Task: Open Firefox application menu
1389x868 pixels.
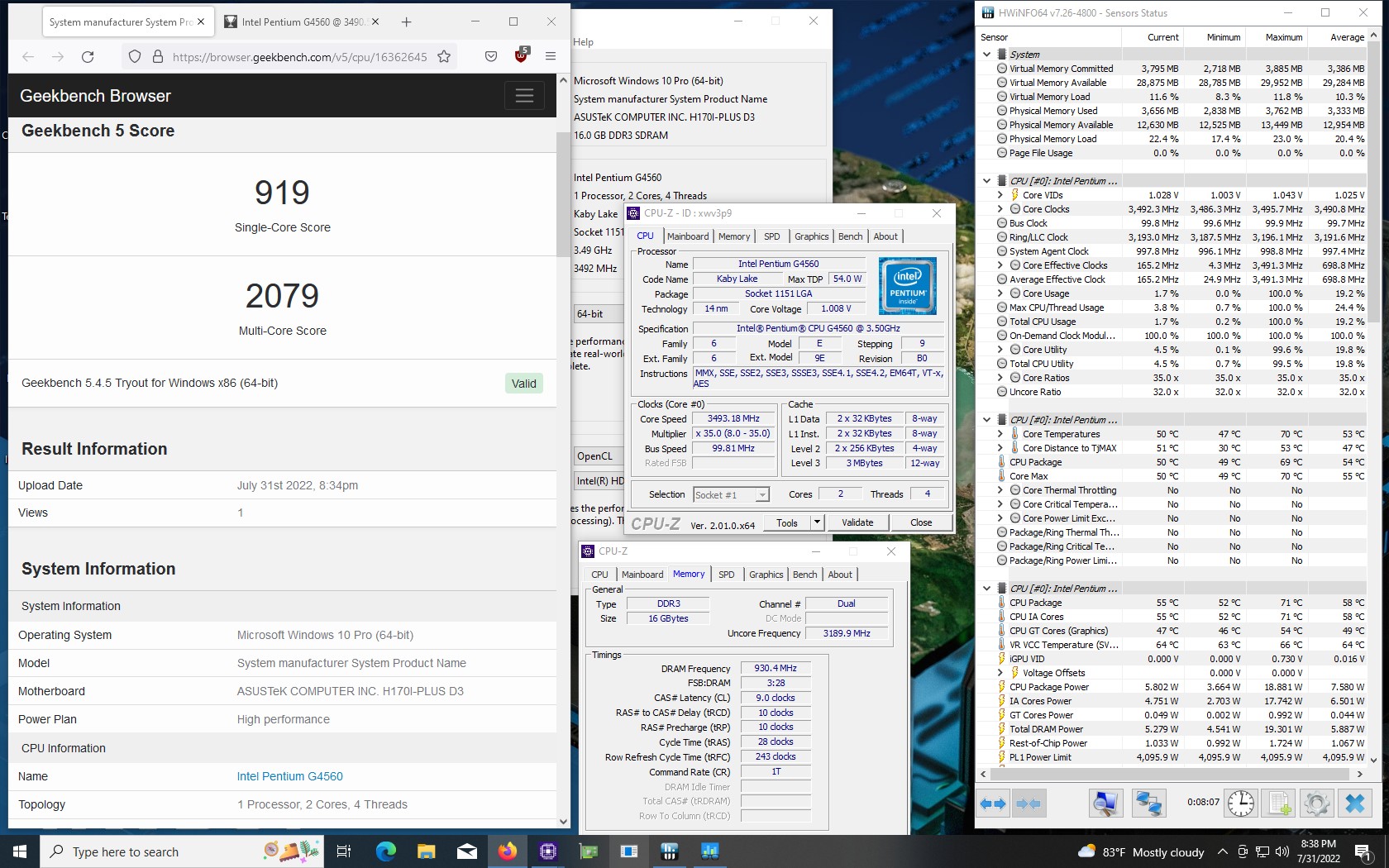Action: tap(551, 56)
